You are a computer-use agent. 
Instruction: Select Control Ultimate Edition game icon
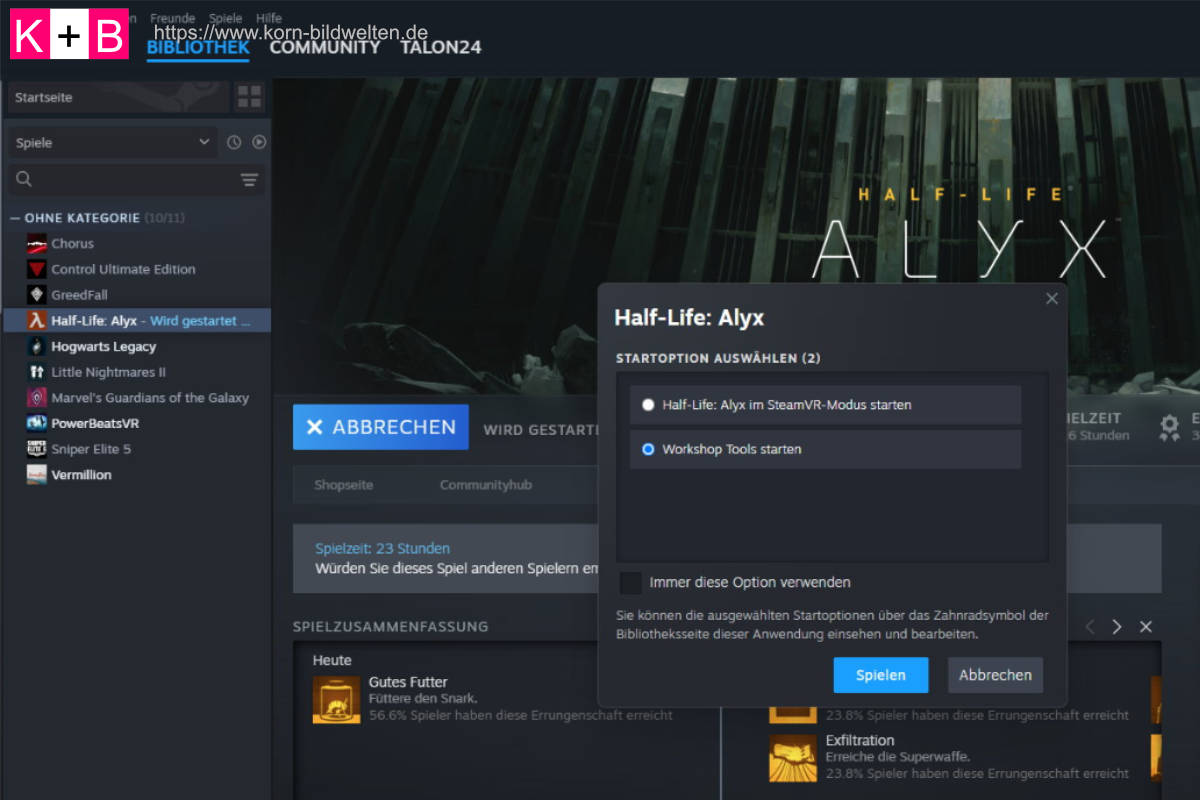37,269
